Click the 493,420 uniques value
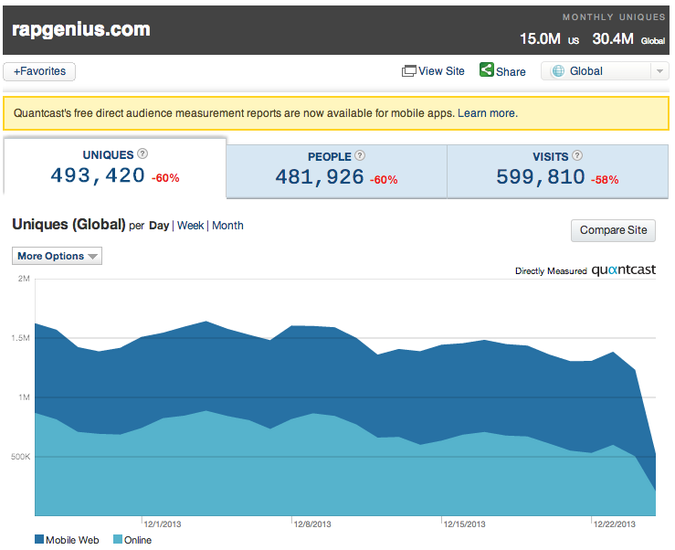675x550 pixels. point(98,176)
